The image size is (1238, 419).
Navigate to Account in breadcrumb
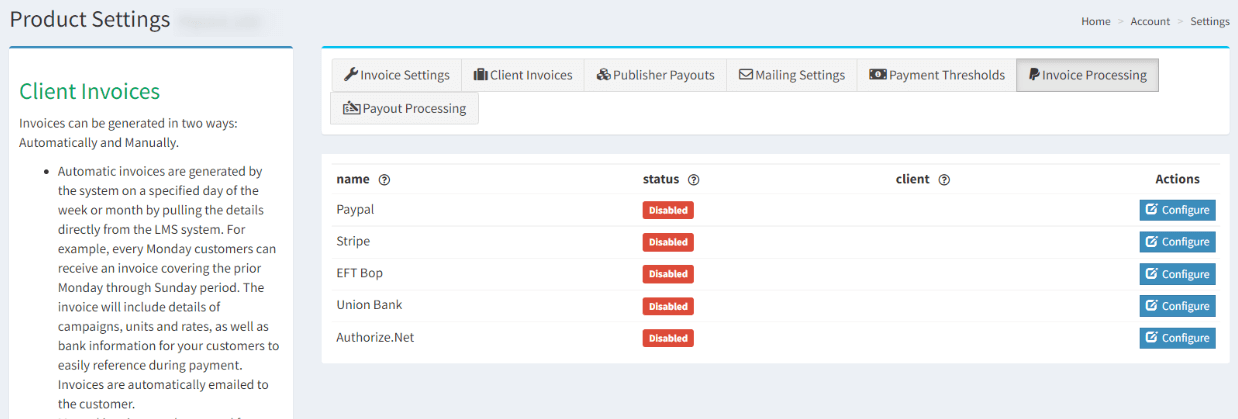click(1150, 21)
